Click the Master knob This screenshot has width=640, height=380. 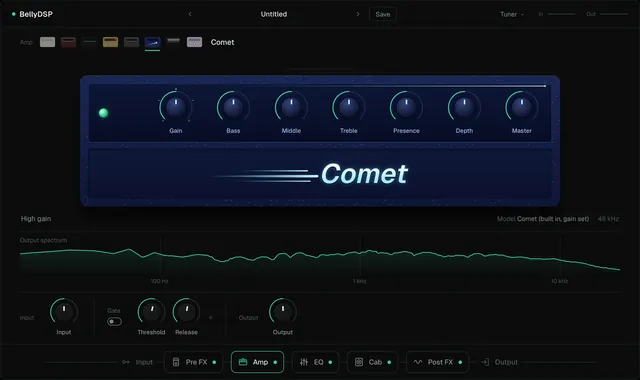pos(522,107)
